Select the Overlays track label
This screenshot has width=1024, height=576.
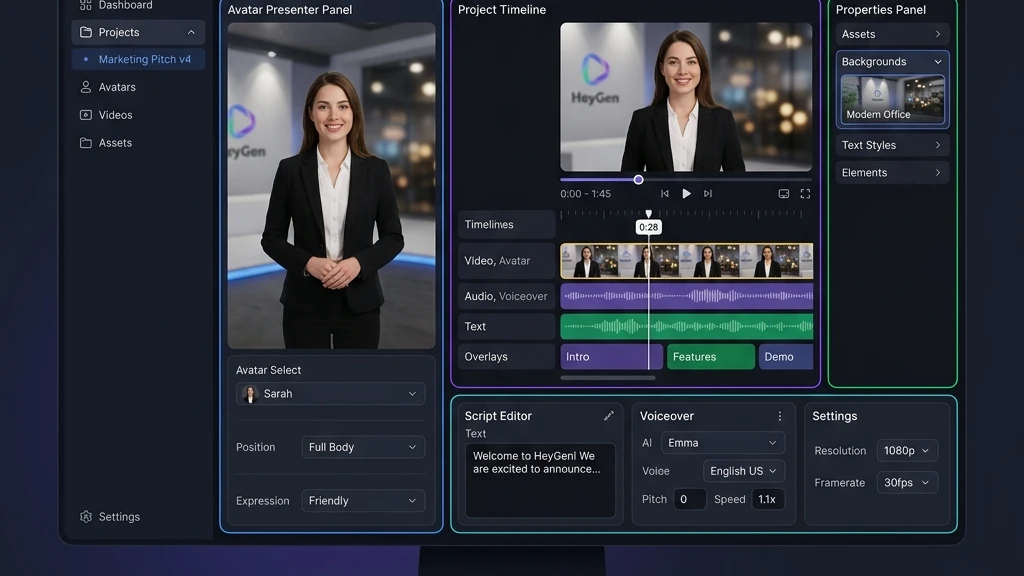pyautogui.click(x=506, y=357)
